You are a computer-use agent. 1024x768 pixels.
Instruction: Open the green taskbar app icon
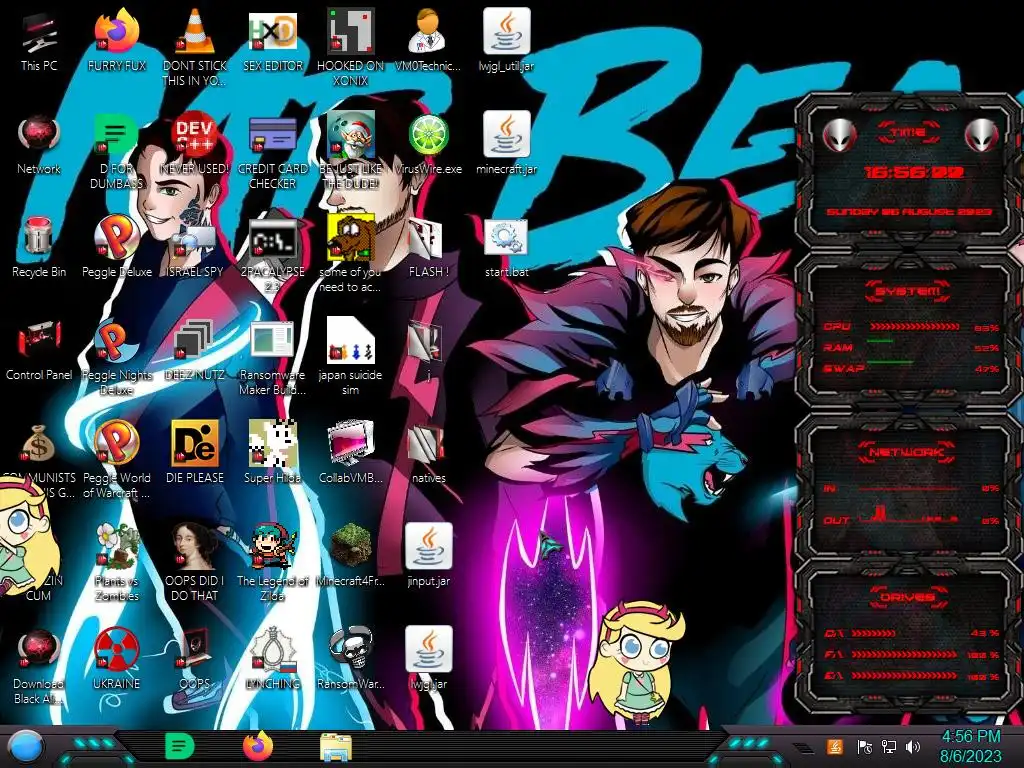point(179,746)
